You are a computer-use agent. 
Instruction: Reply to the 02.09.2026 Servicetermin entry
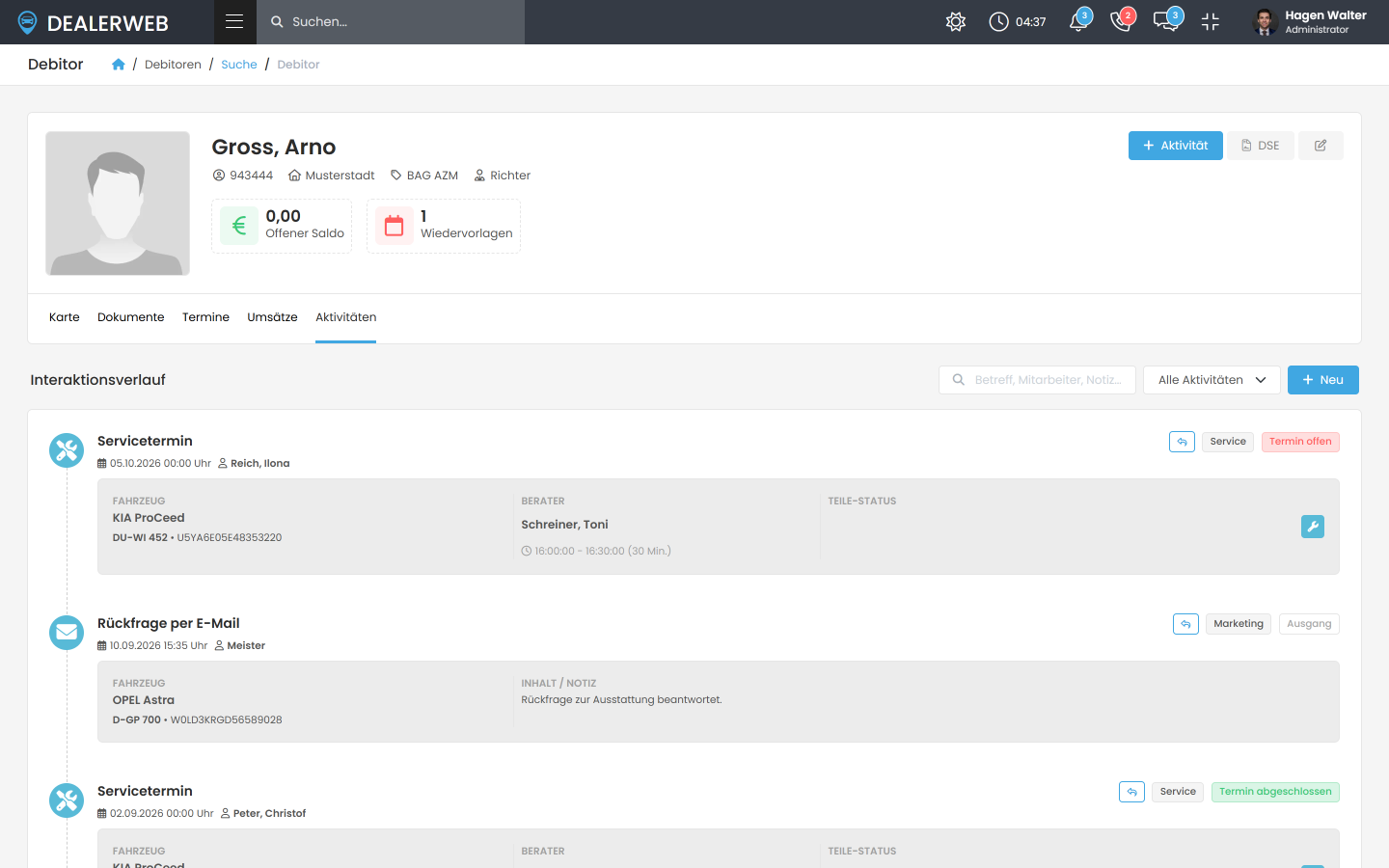[x=1131, y=792]
